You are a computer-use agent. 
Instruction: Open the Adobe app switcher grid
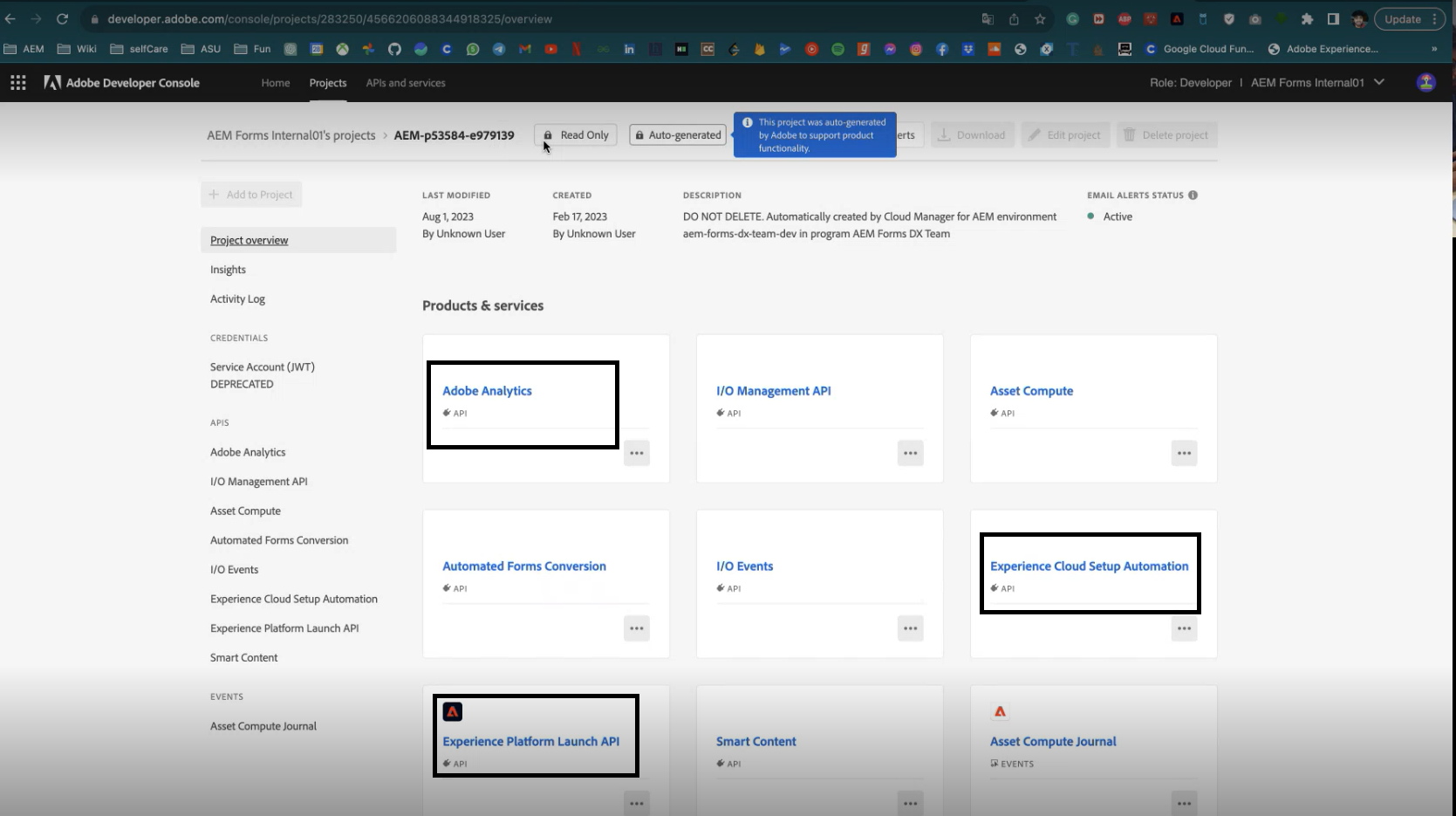(x=17, y=83)
